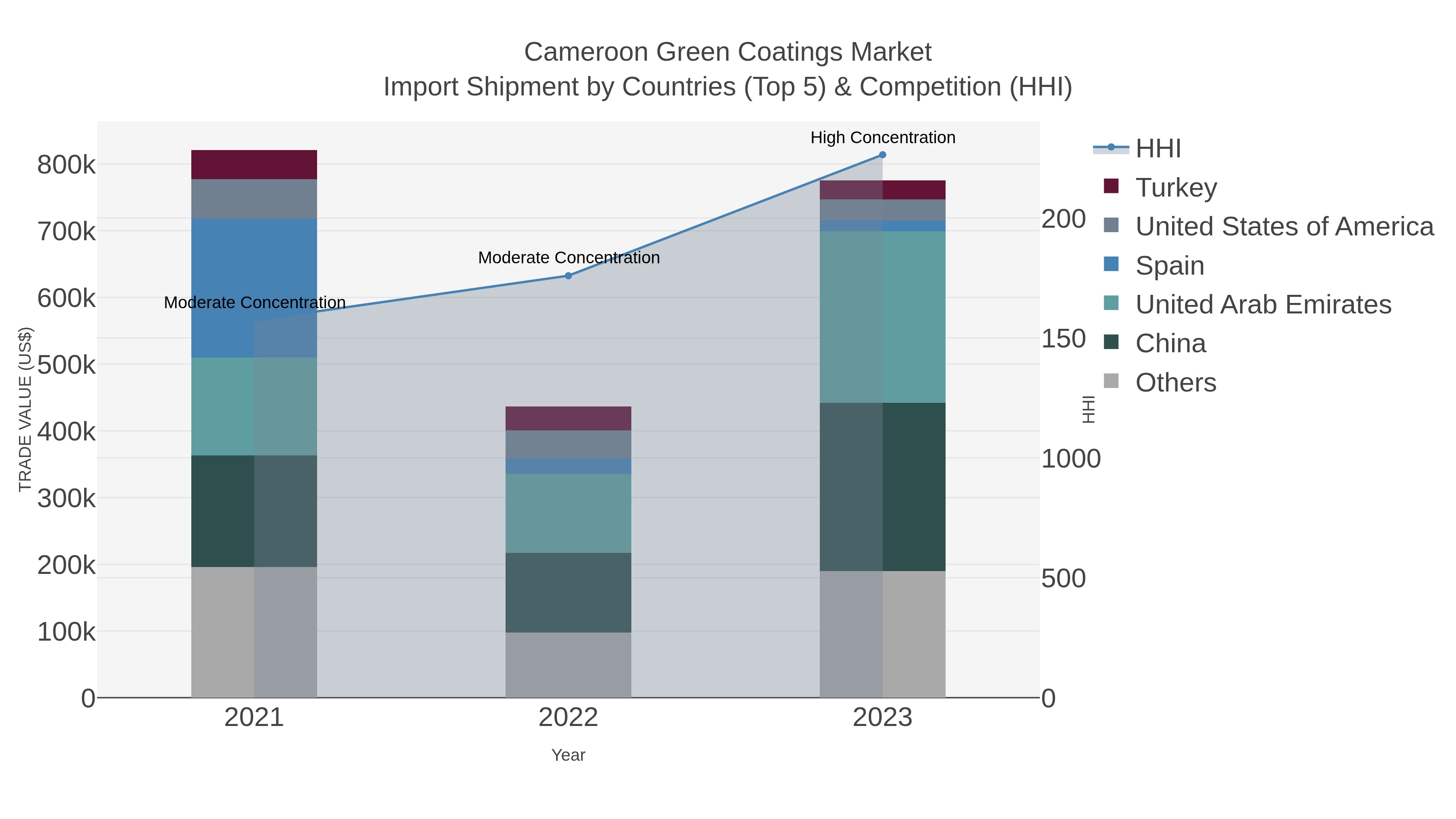Click the chart title Cameroon Green Coatings Market
Viewport: 1456px width, 819px height.
tap(728, 52)
